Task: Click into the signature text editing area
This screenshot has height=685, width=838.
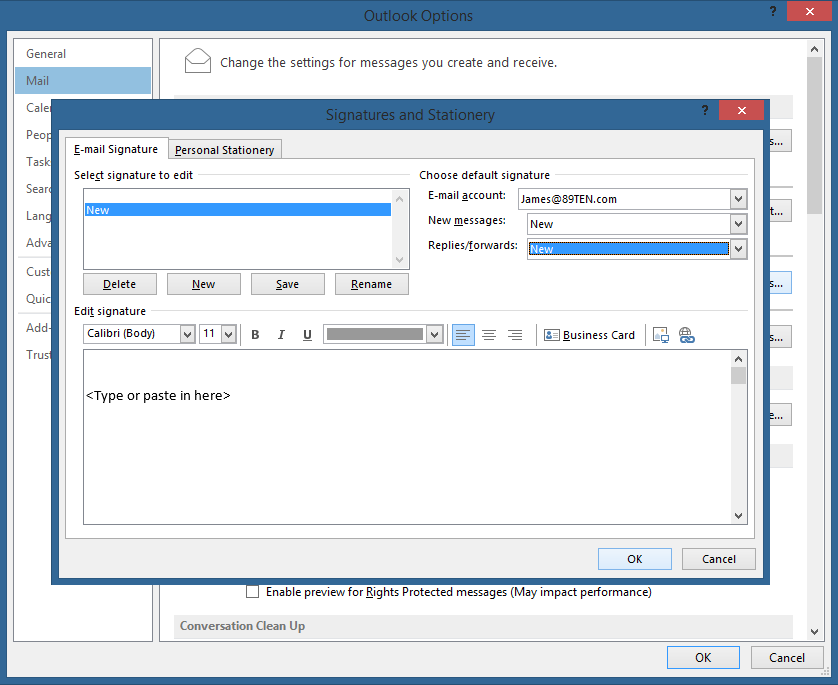Action: [407, 437]
